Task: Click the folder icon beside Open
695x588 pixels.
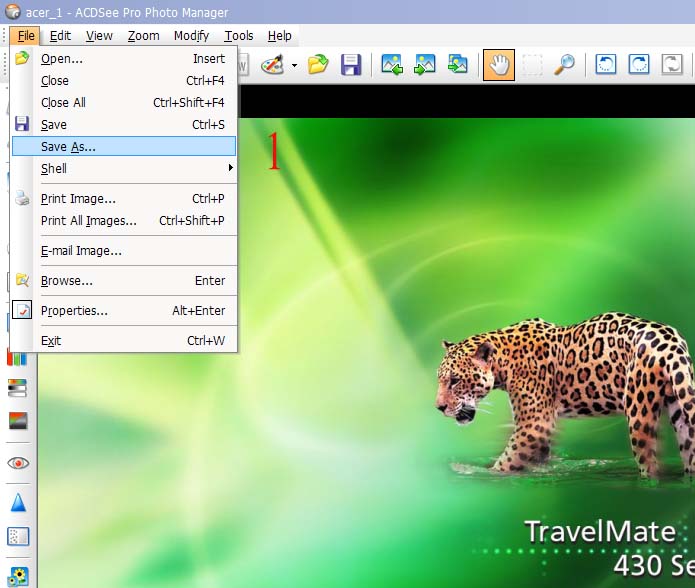Action: click(22, 58)
